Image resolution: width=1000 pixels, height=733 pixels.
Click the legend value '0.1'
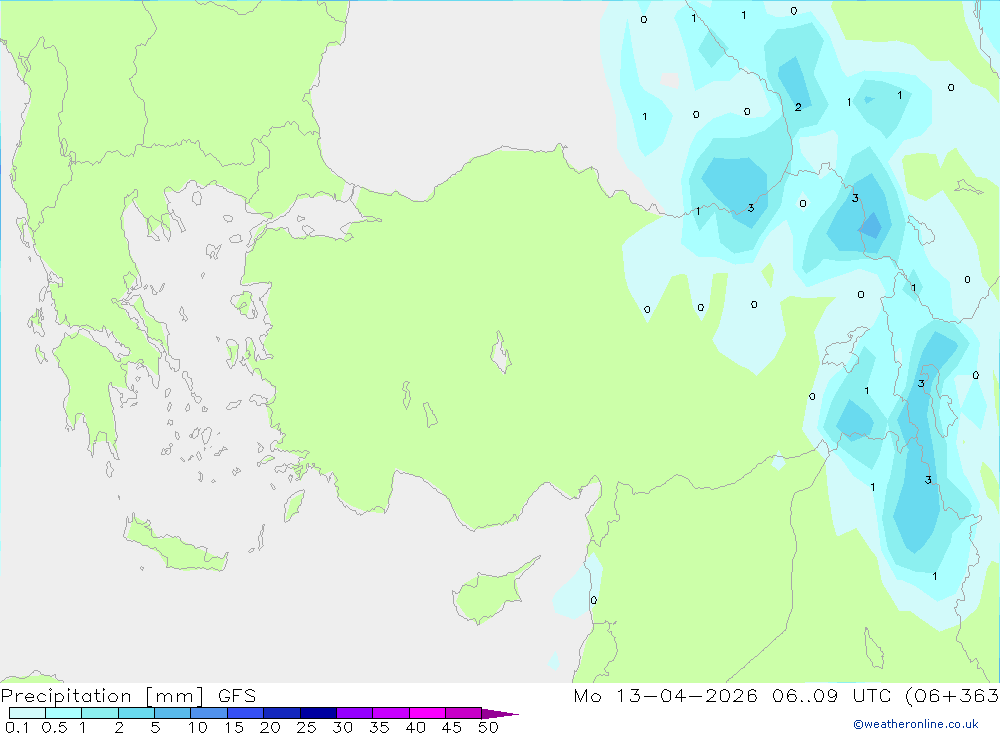[17, 727]
